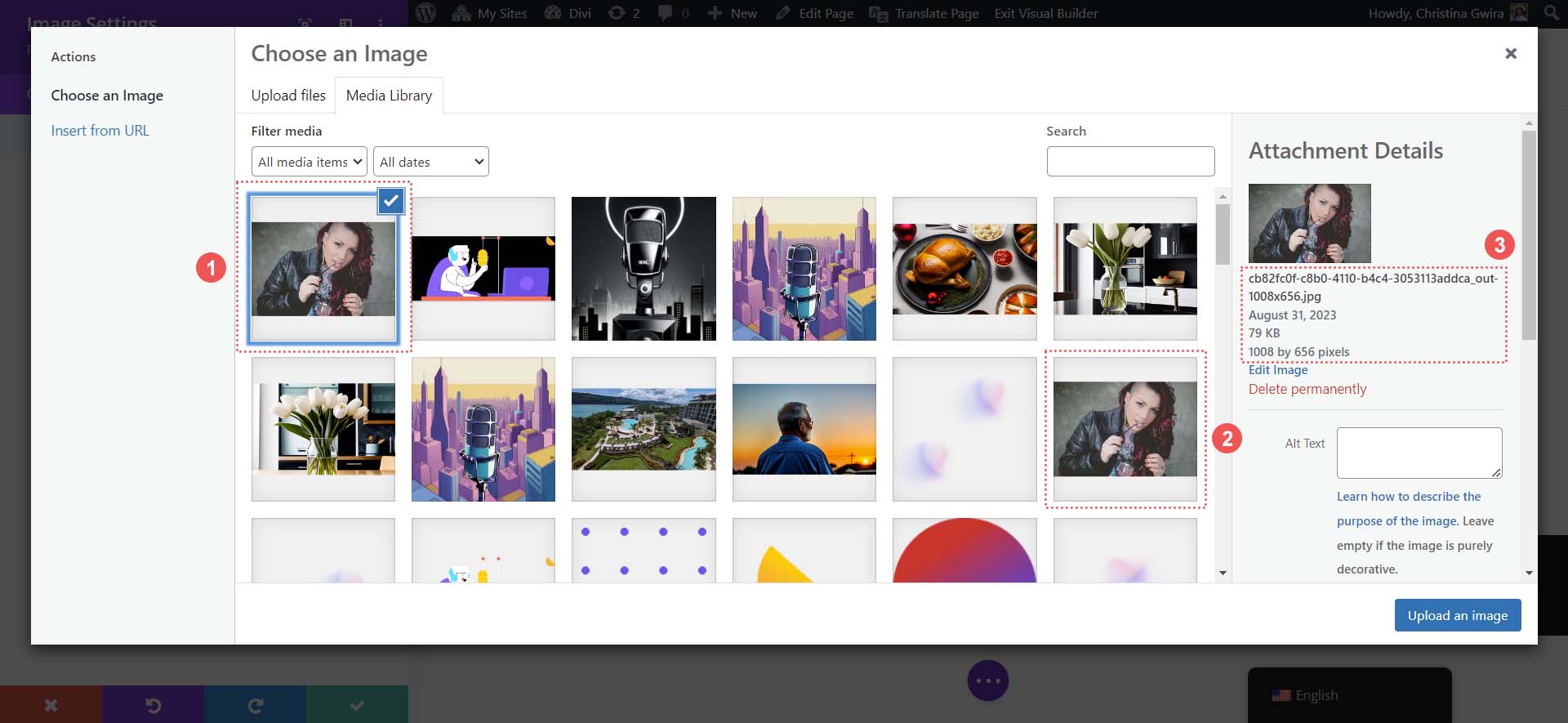The width and height of the screenshot is (1568, 723).
Task: Expand the All dates filter dropdown
Action: click(431, 162)
